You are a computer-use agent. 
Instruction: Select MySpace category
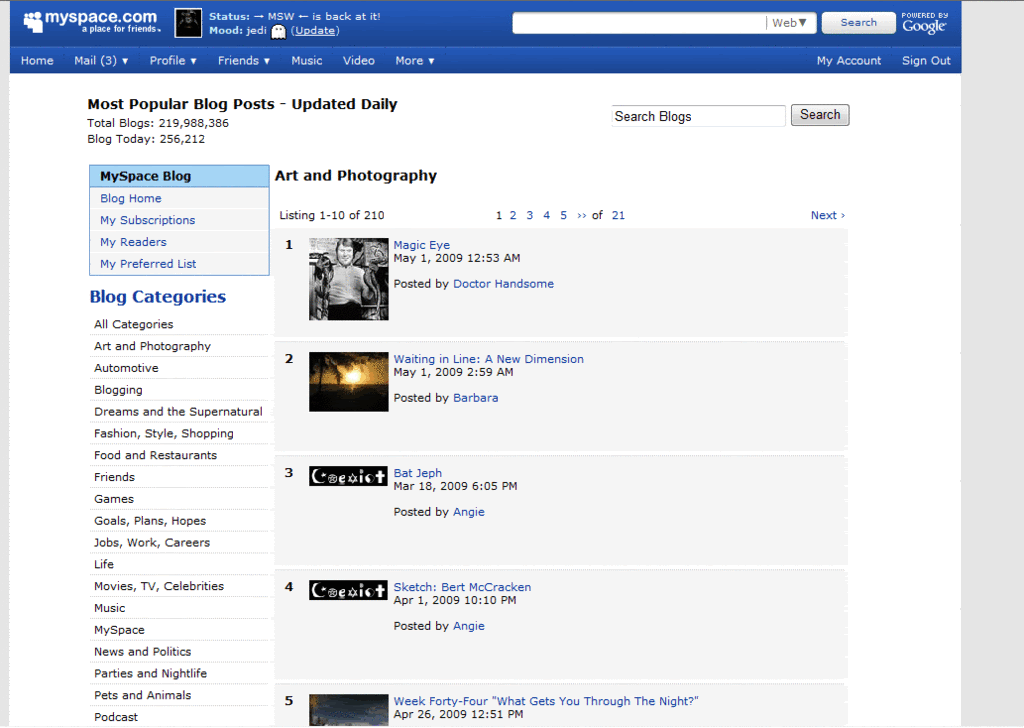tap(120, 630)
